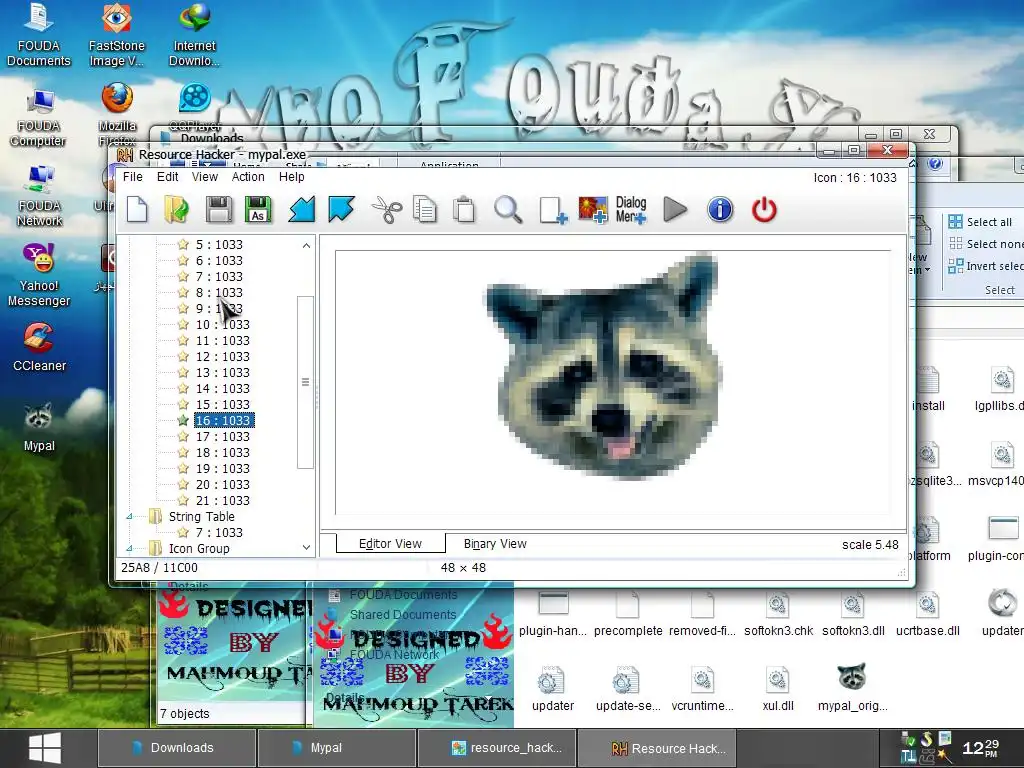Select the String Table folder node

201,517
